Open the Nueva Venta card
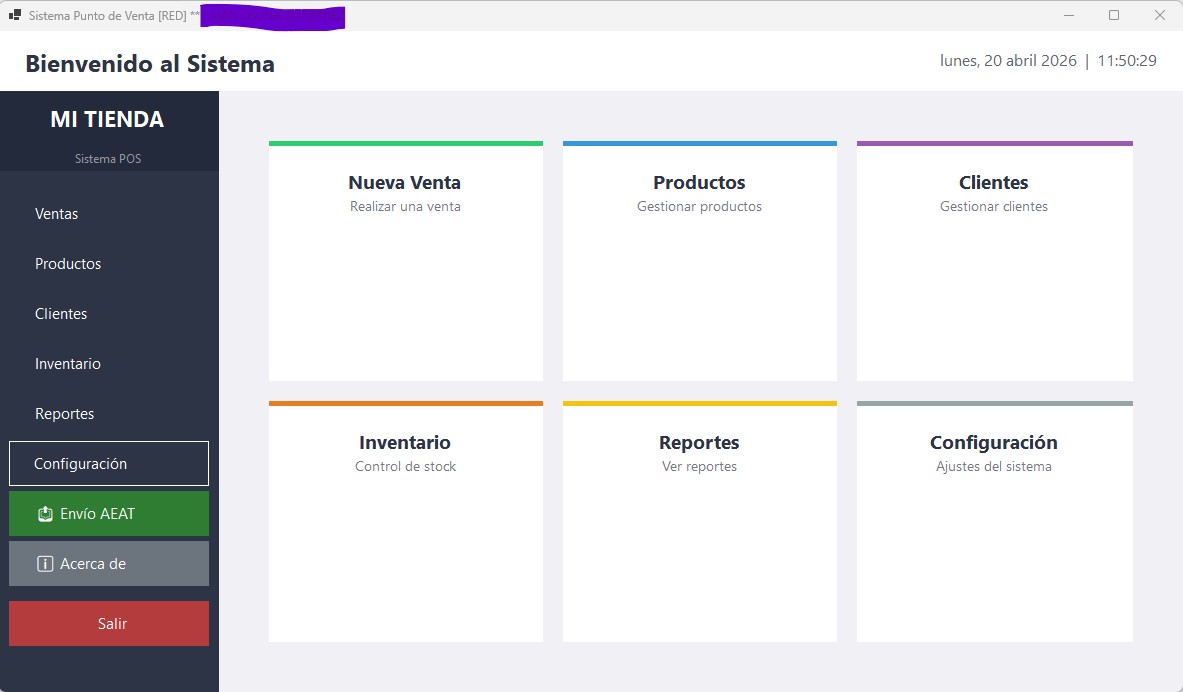1183x692 pixels. pos(406,261)
